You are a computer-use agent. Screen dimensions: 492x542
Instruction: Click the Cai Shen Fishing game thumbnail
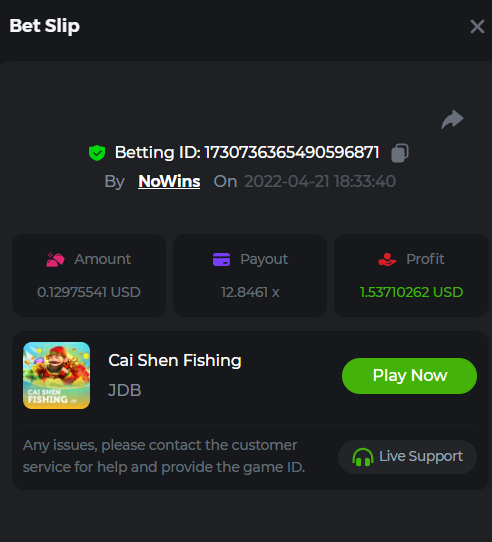(x=56, y=375)
